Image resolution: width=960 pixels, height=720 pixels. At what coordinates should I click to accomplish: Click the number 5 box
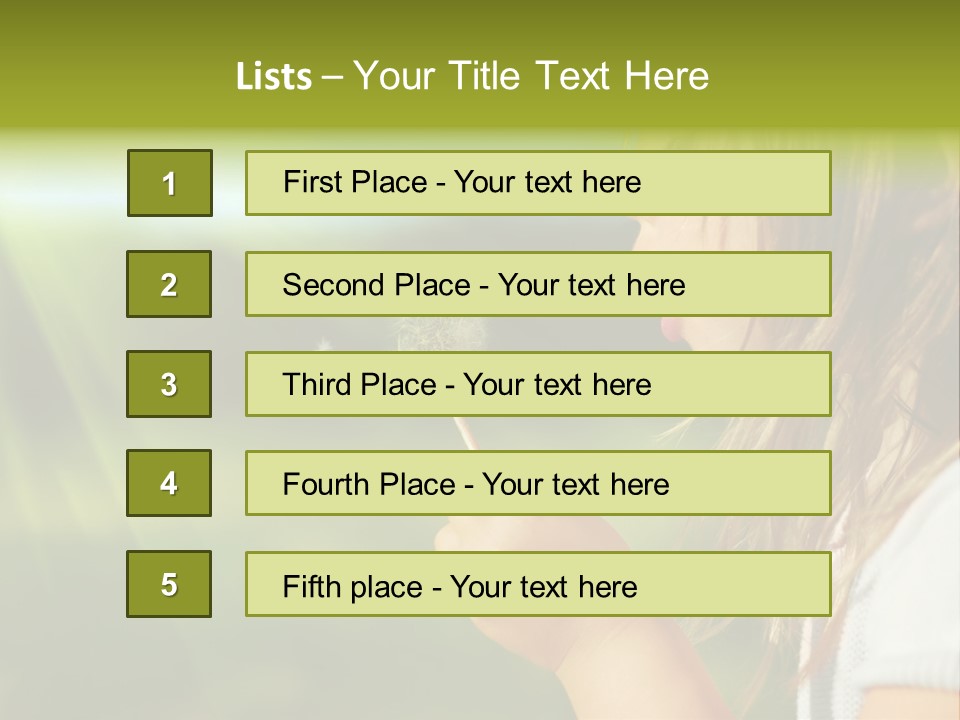(169, 584)
